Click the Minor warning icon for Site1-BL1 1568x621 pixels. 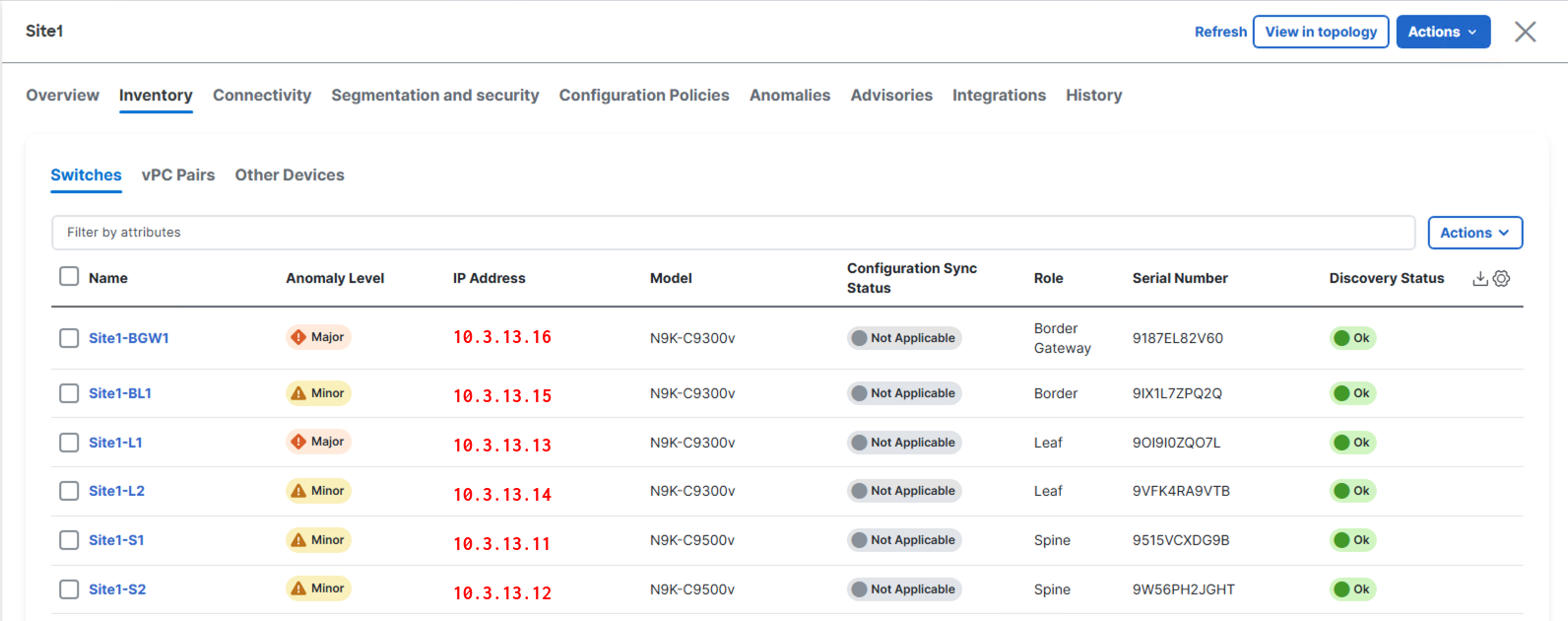click(x=298, y=393)
